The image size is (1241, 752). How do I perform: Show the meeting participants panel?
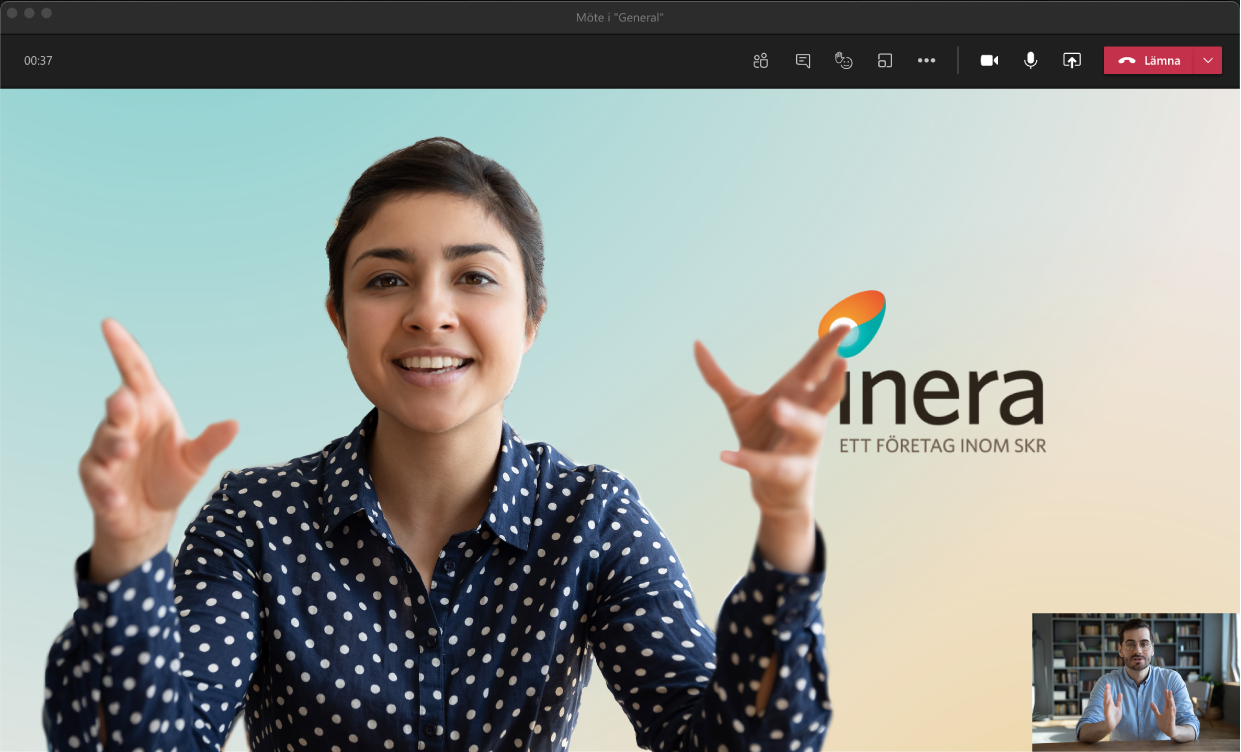click(x=760, y=60)
